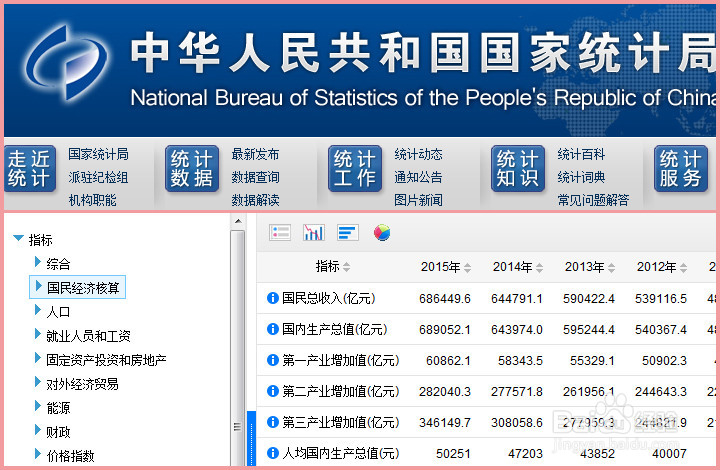Screen dimensions: 720x470
Task: Sort by the 2014年 column arrows
Action: (540, 268)
